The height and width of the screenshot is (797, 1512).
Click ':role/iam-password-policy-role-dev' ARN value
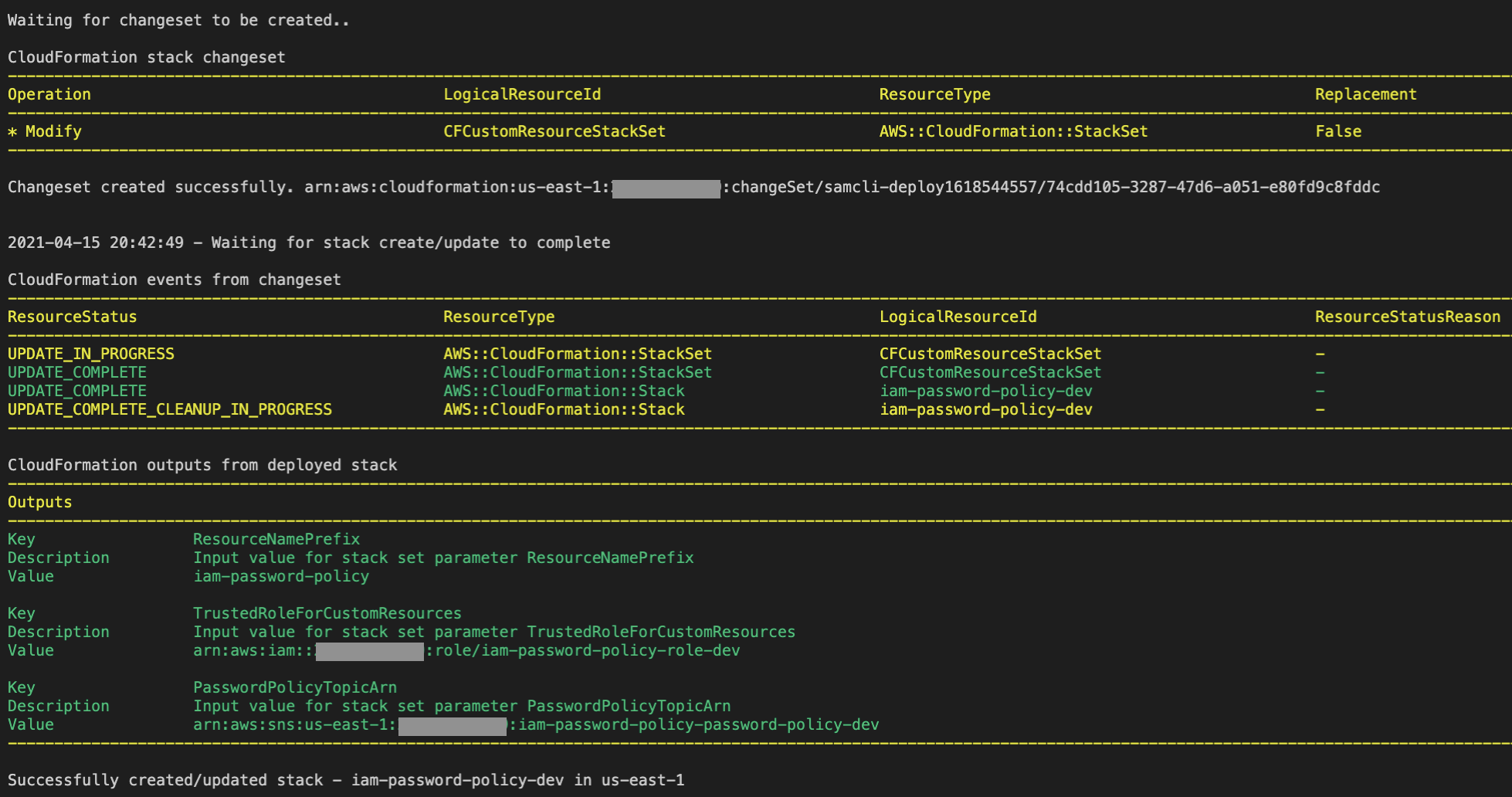click(x=583, y=650)
